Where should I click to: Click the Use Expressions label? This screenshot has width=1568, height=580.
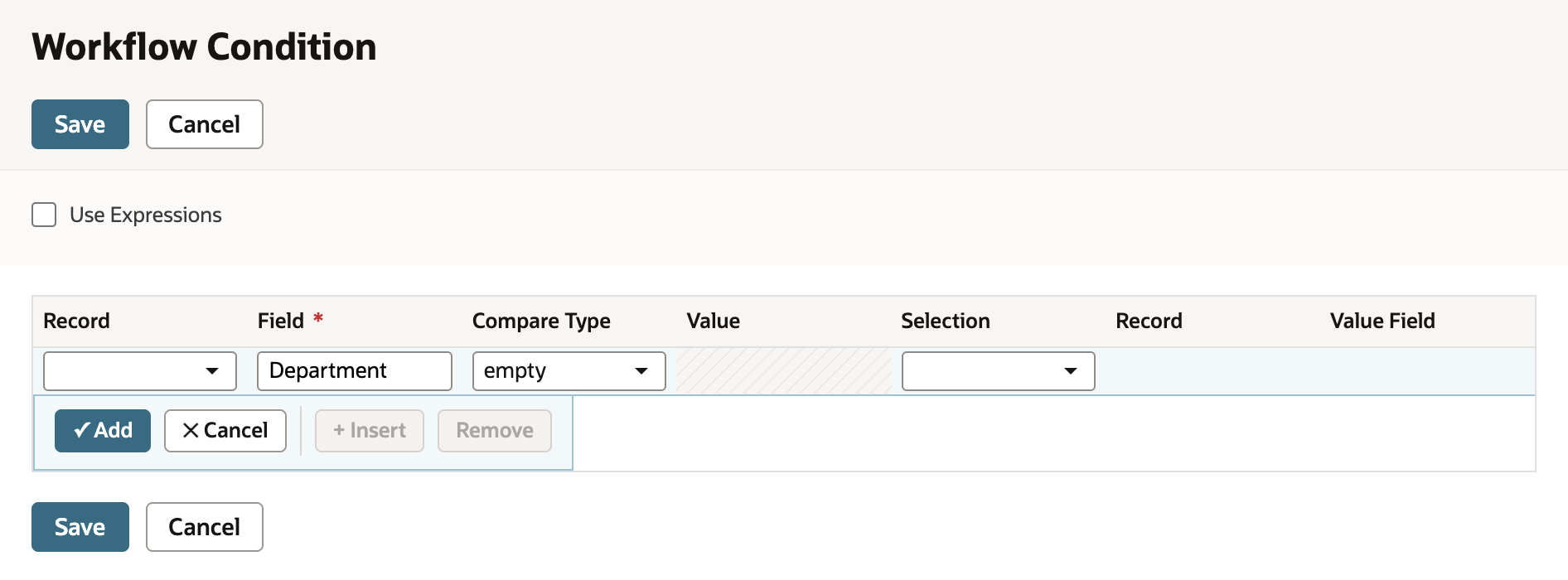pos(146,215)
